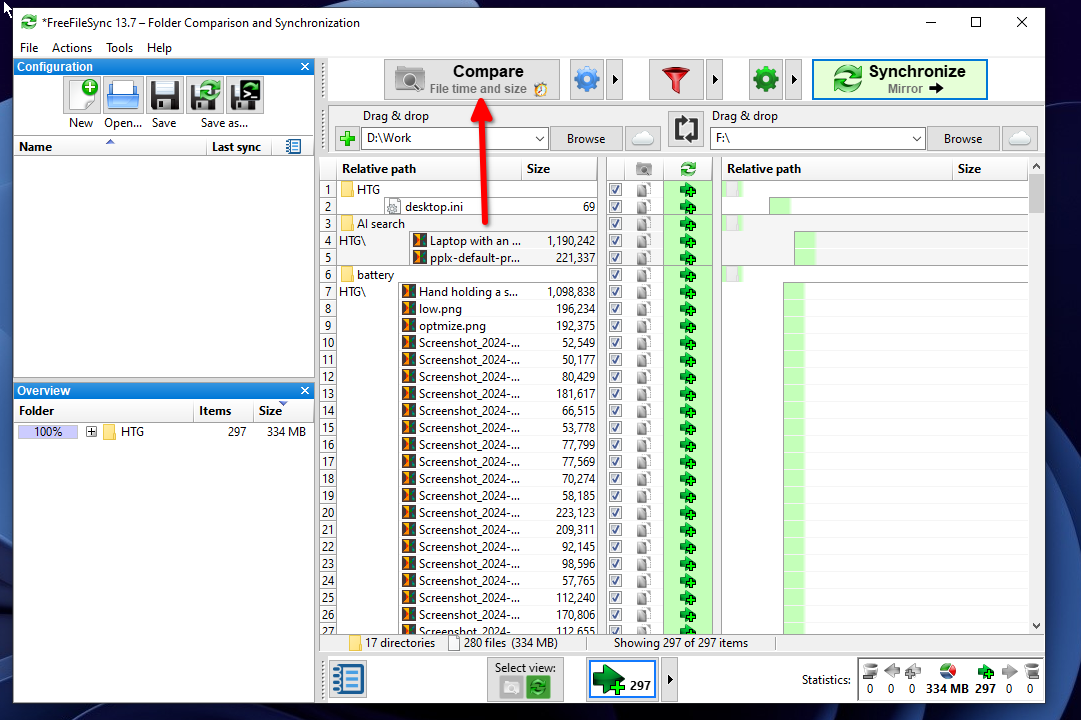Uncheck the battery folder row checkbox
1081x720 pixels.
tap(616, 274)
